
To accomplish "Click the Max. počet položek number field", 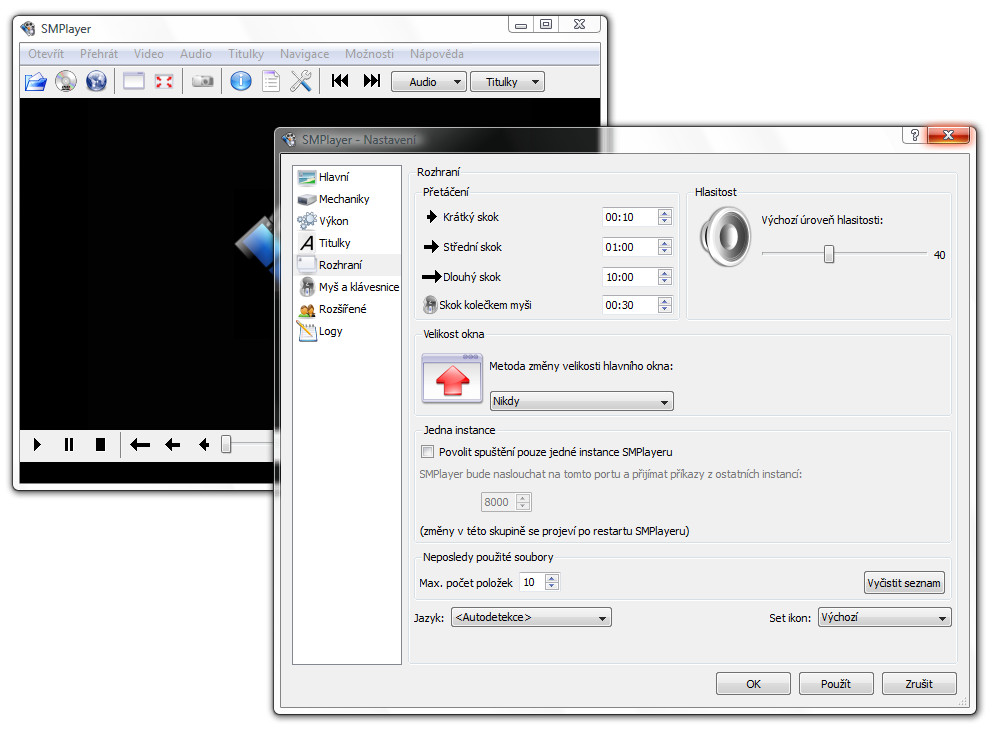I will [x=532, y=582].
